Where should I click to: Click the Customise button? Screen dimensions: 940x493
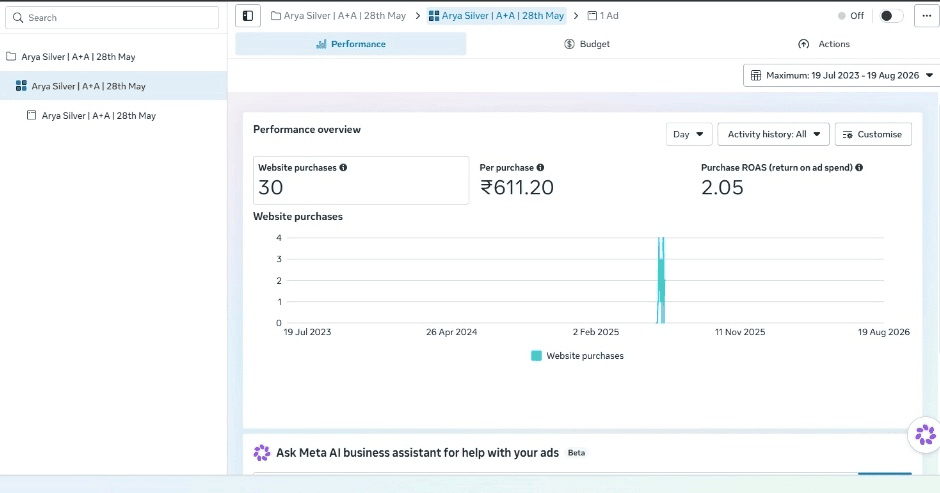click(873, 134)
